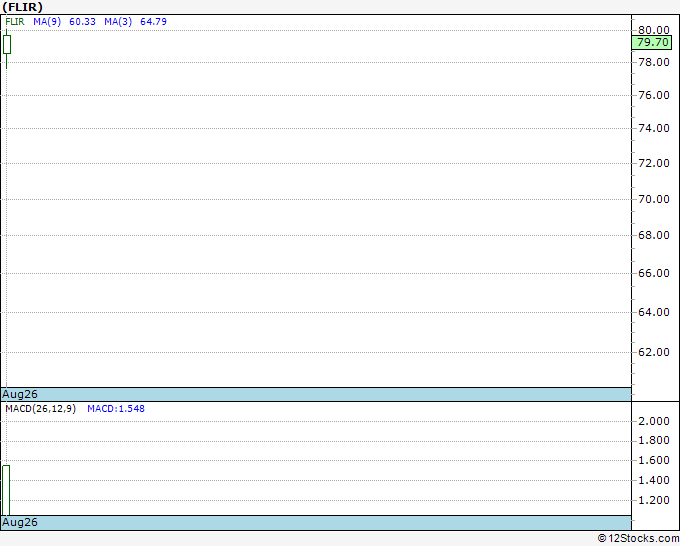Screen dimensions: 680x546
Task: Click the current price tag 79.70
Action: click(652, 42)
